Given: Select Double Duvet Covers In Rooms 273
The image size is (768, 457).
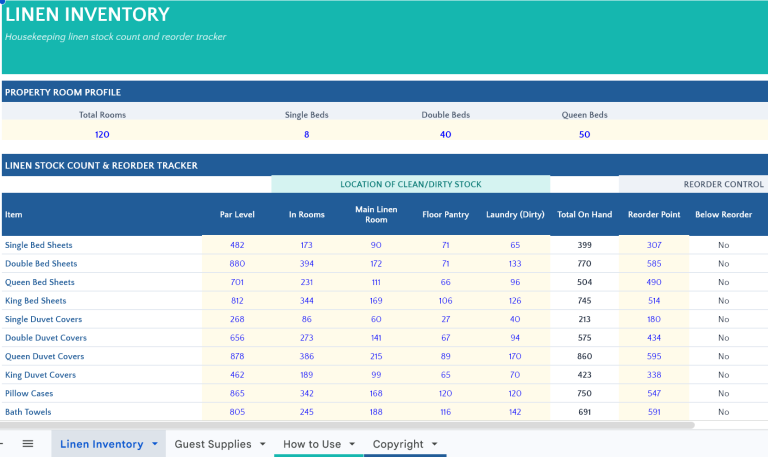Looking at the screenshot, I should point(307,338).
